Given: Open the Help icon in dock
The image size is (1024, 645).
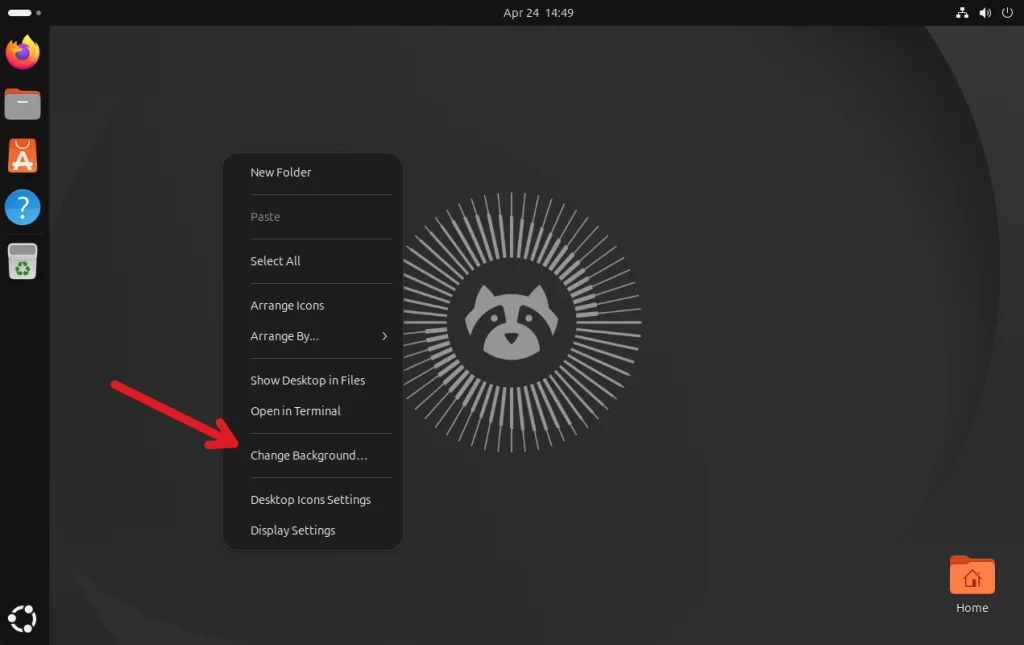Looking at the screenshot, I should tap(23, 208).
